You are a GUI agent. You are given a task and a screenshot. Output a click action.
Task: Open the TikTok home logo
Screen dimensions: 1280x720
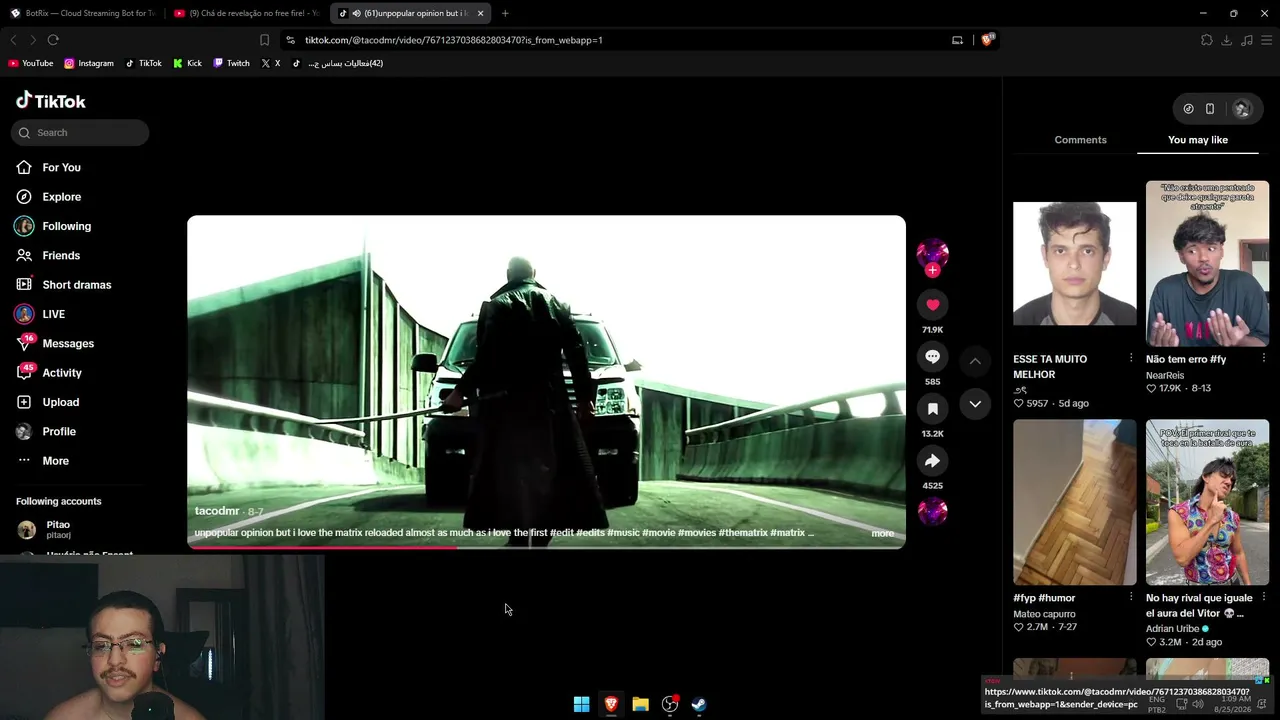[x=51, y=101]
